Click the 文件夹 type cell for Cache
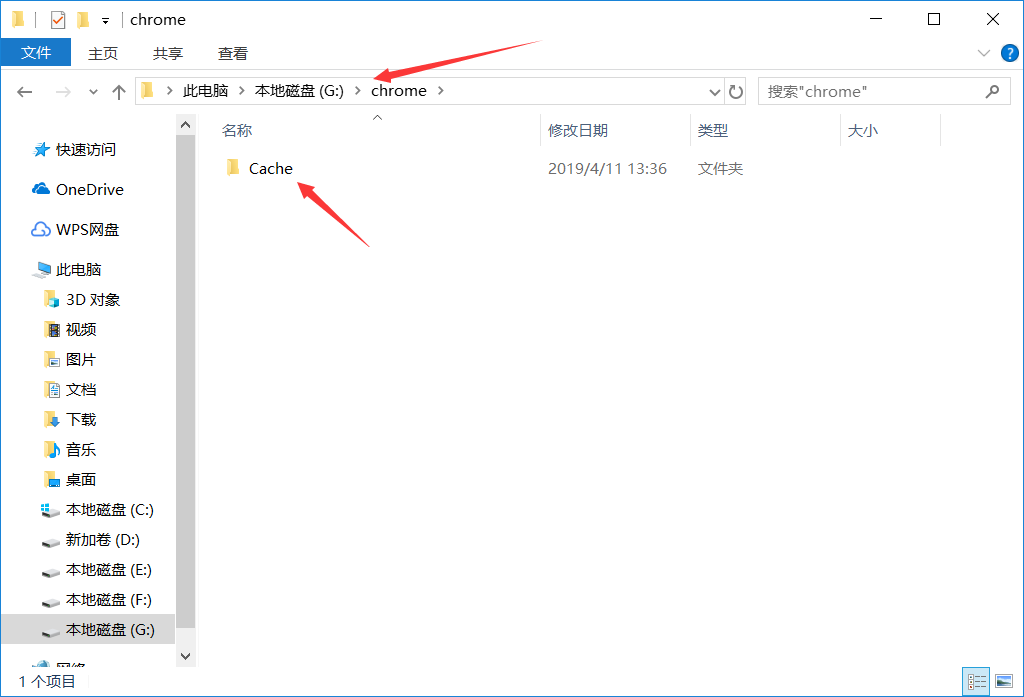This screenshot has height=697, width=1024. 720,169
